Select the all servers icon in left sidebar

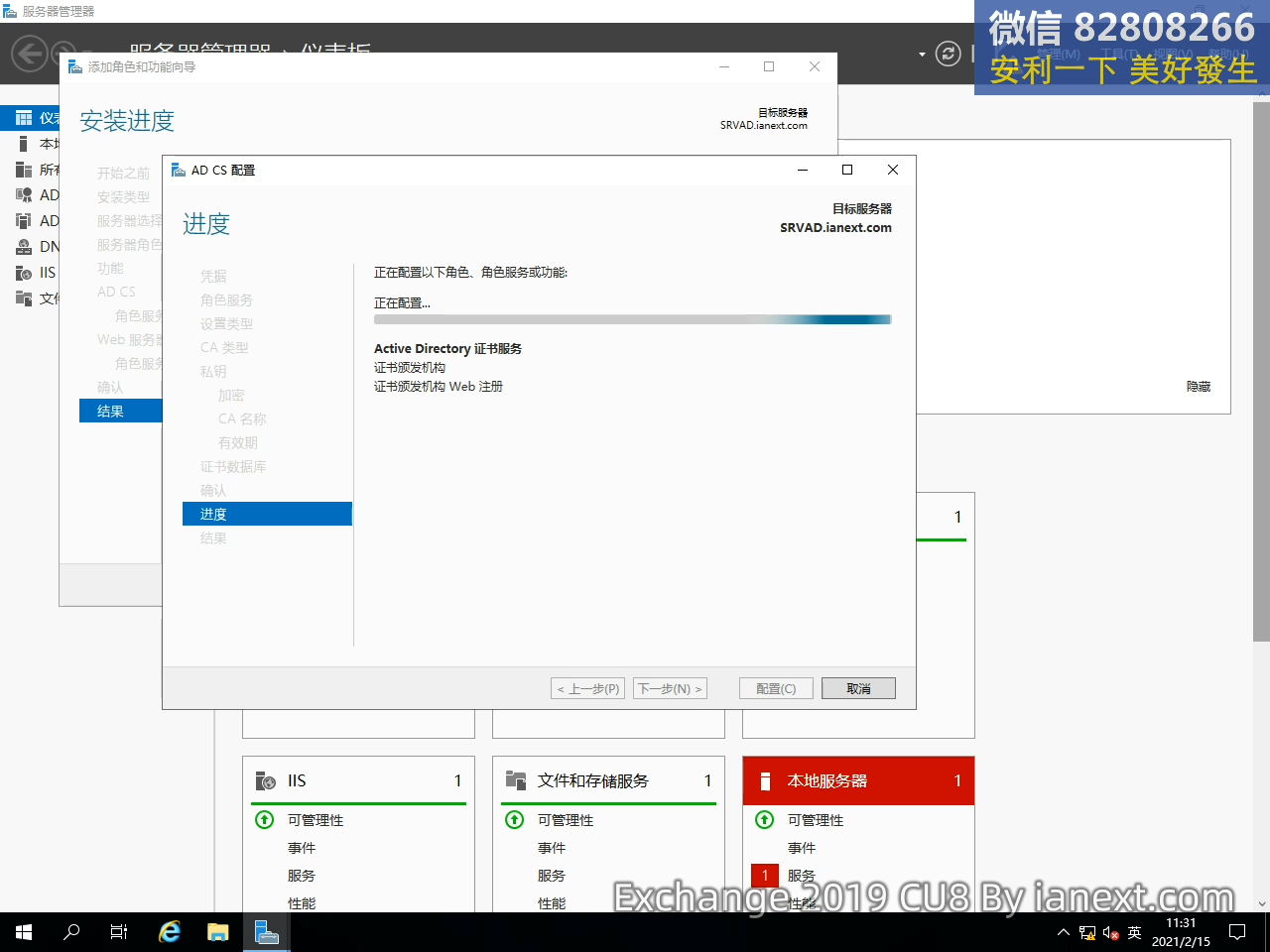pyautogui.click(x=24, y=170)
